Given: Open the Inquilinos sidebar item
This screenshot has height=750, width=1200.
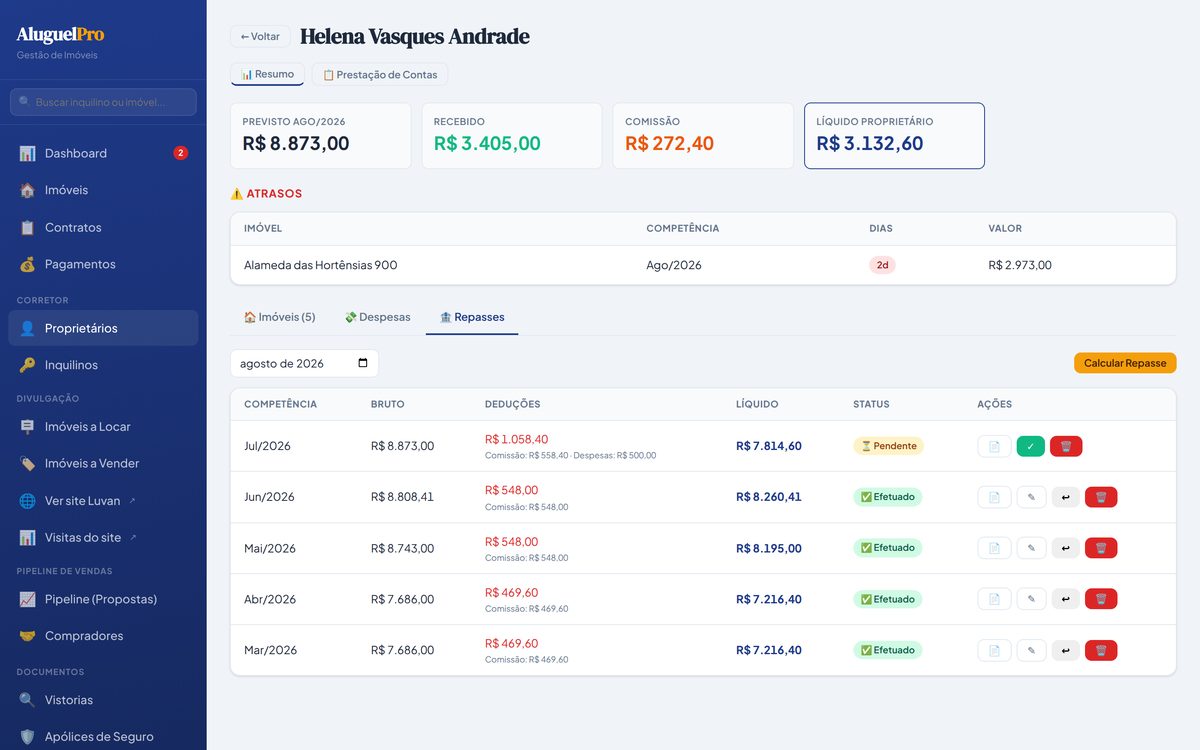Looking at the screenshot, I should pyautogui.click(x=103, y=365).
